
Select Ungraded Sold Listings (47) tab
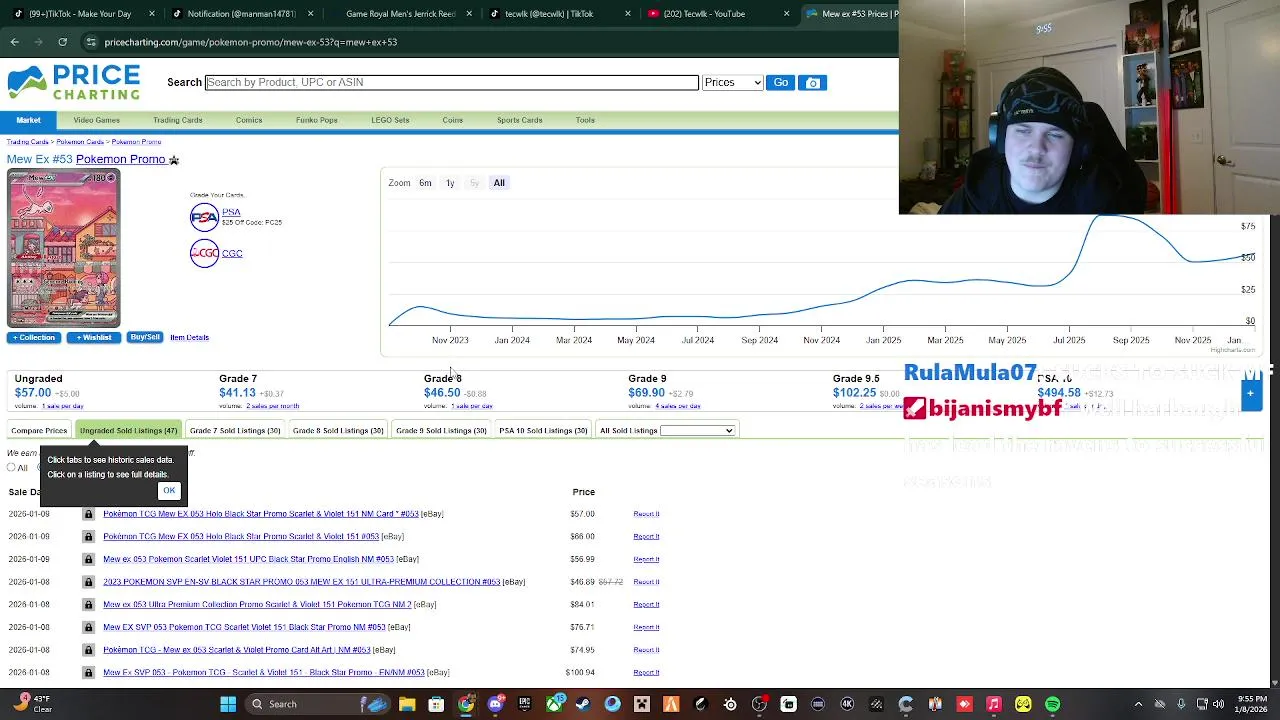point(128,431)
